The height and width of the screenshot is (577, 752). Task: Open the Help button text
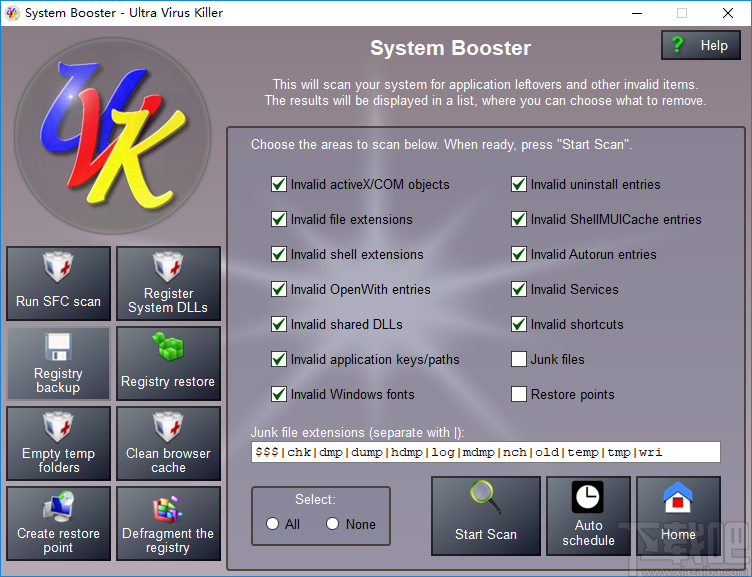click(x=714, y=46)
